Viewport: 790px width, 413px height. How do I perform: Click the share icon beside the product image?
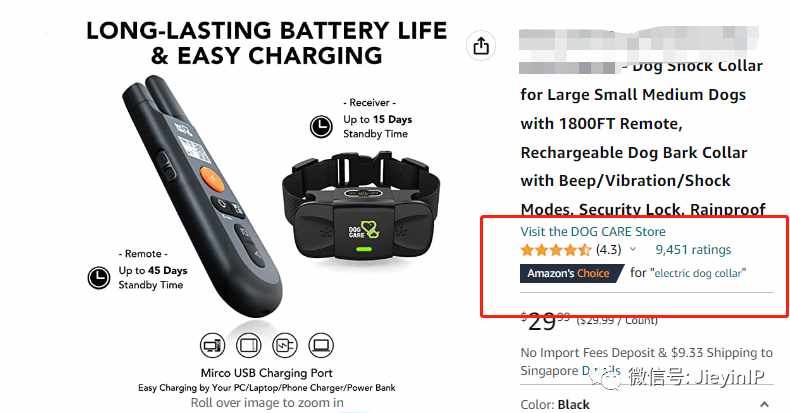click(x=481, y=46)
